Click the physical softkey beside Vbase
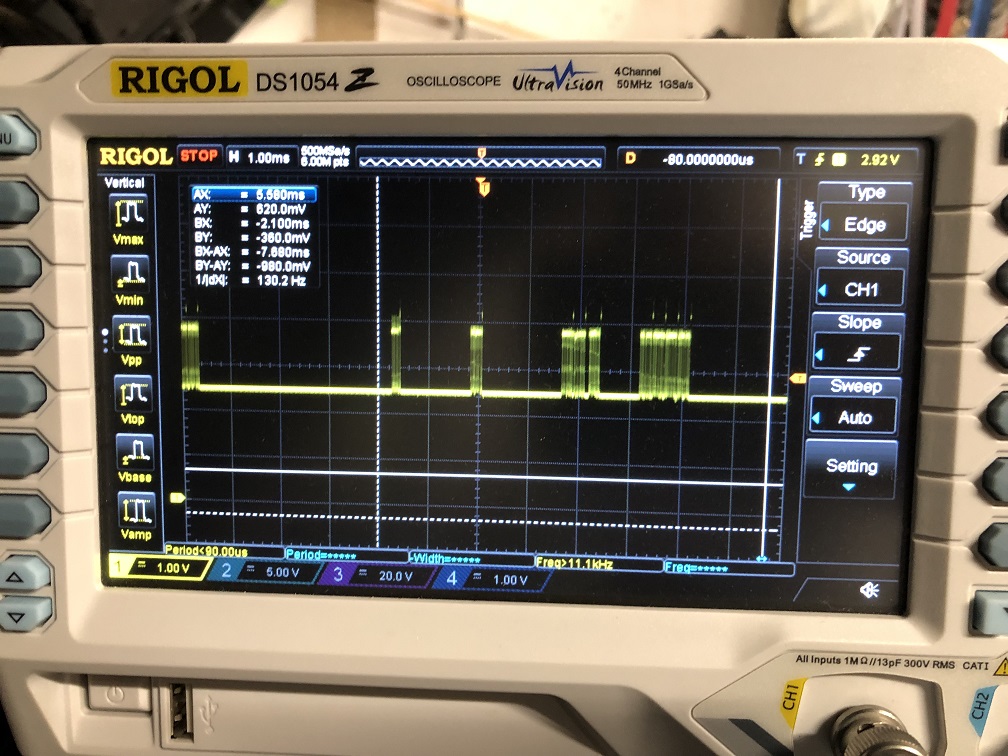1008x756 pixels. 24,454
